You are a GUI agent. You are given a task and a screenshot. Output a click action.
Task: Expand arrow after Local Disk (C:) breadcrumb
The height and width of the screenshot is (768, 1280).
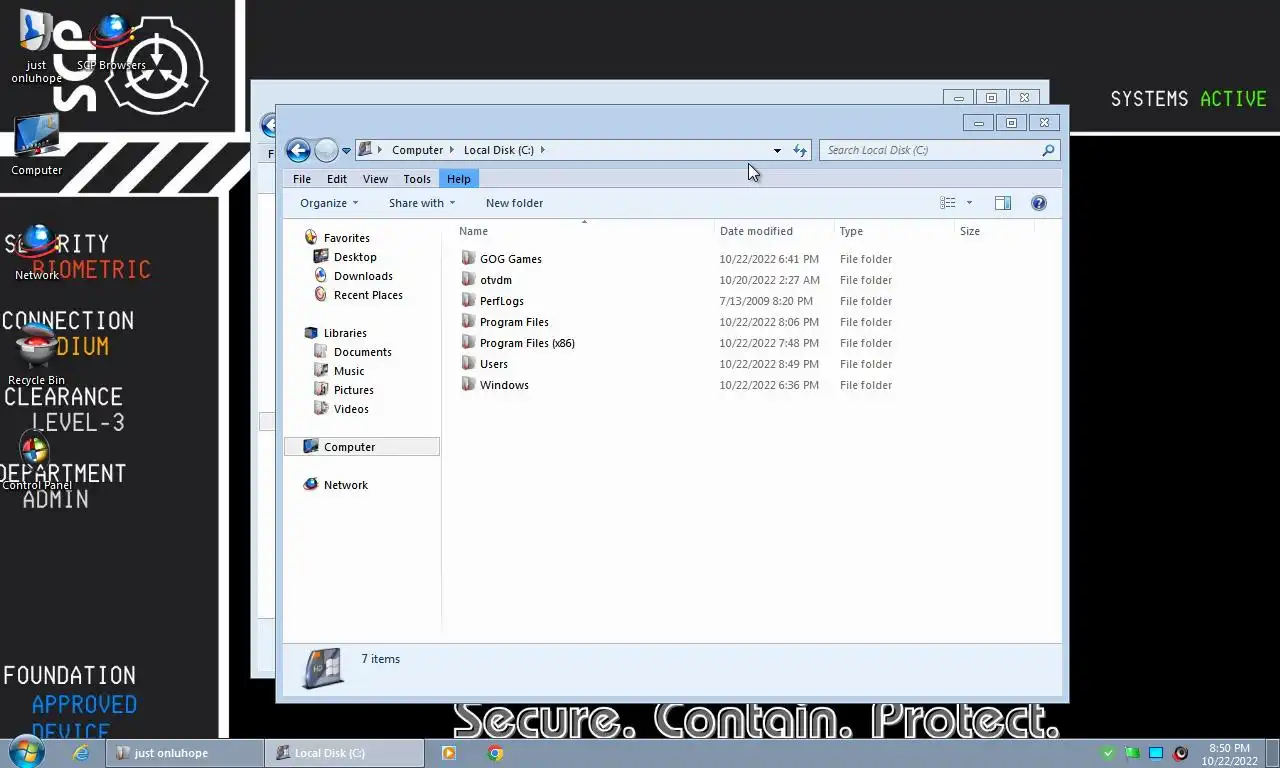click(543, 150)
